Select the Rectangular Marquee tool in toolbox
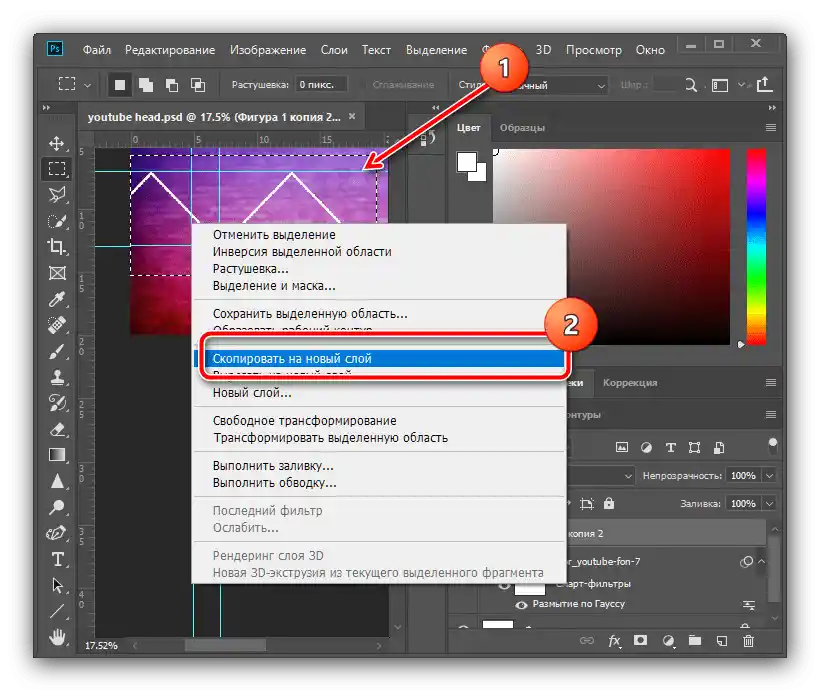The image size is (820, 691). click(x=57, y=168)
